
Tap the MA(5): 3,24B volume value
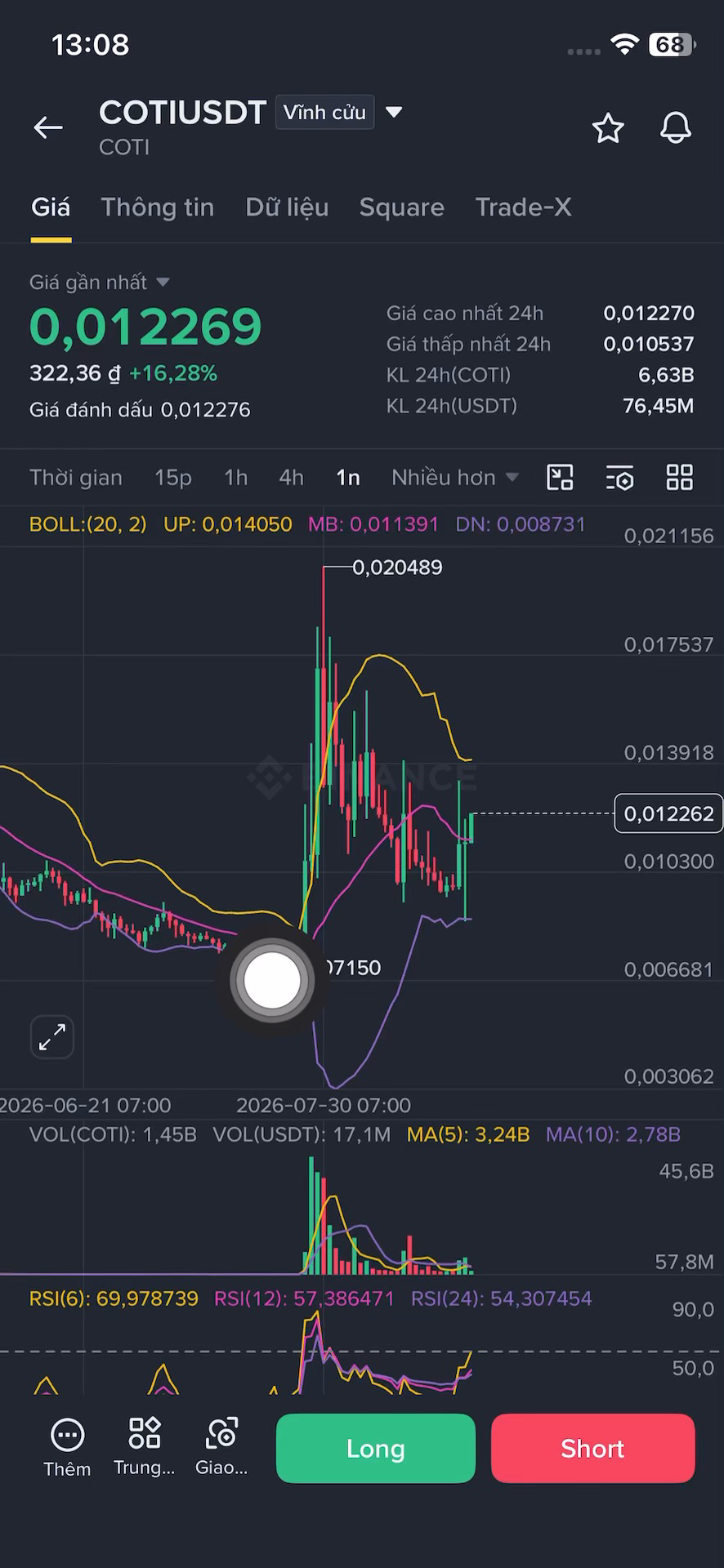468,1134
